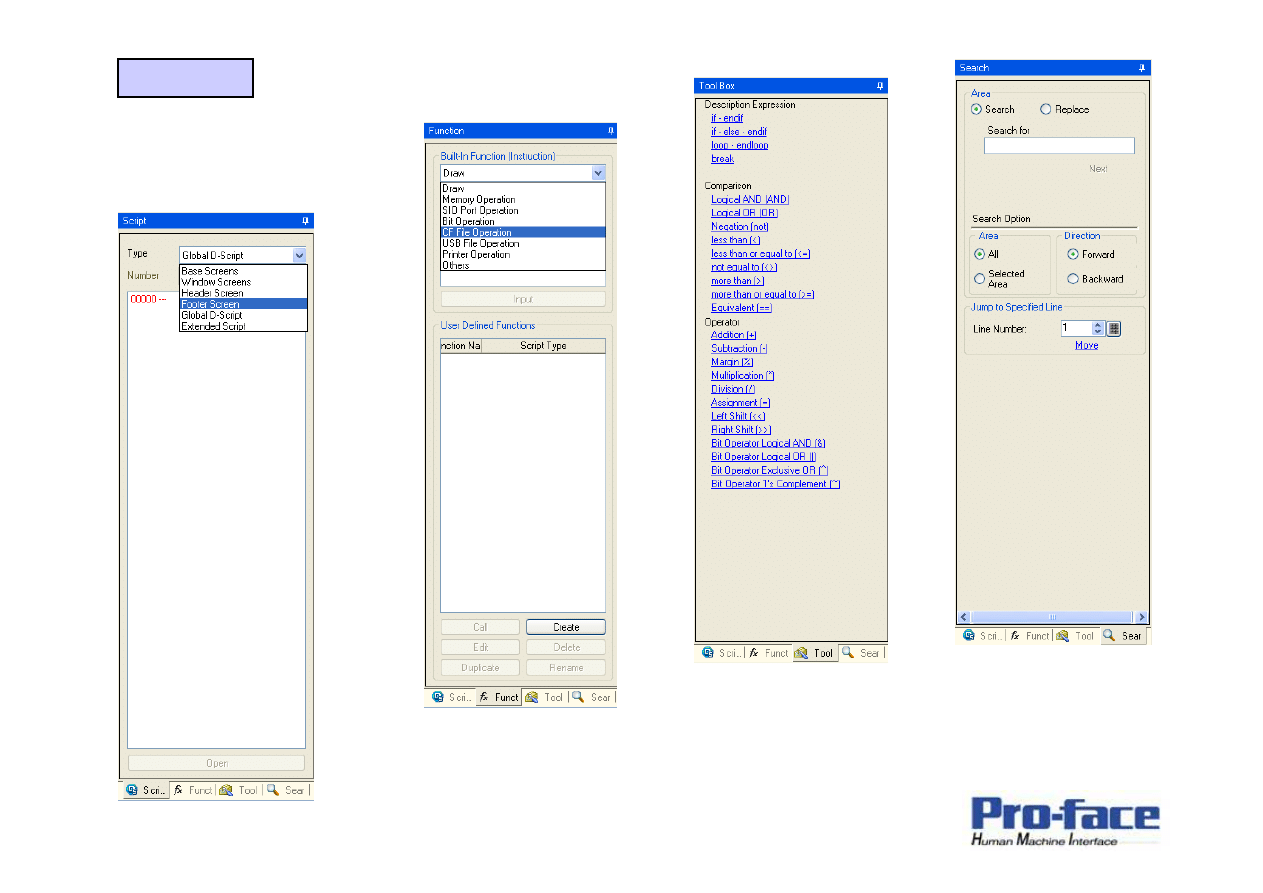Click the Search panel horizontal scrollbar right arrow
The image size is (1263, 893).
pos(1141,618)
